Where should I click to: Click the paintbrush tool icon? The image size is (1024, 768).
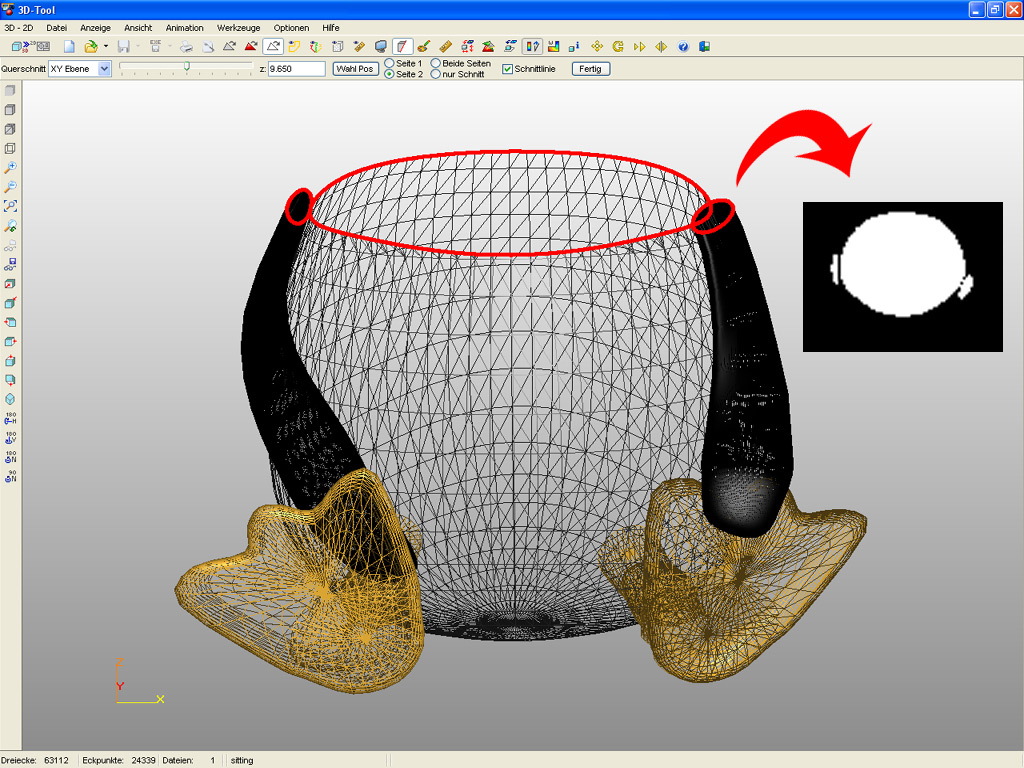pos(423,46)
